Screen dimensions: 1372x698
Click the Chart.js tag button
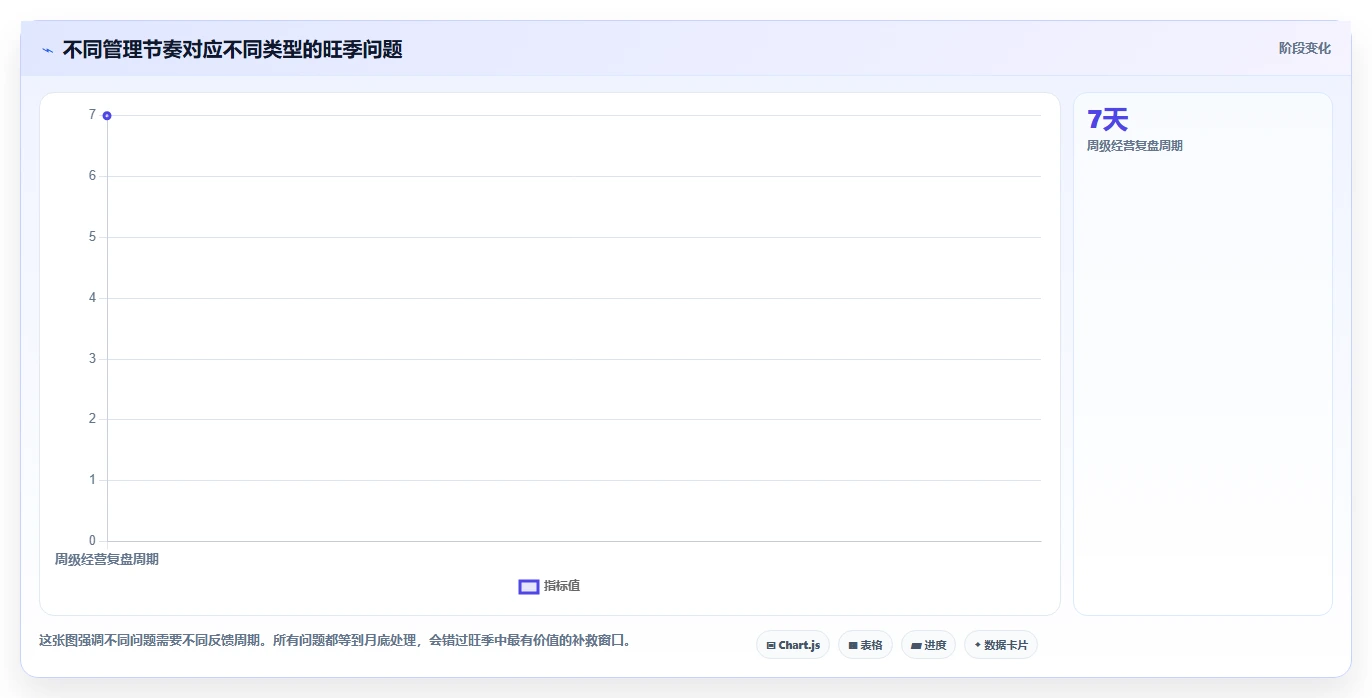793,645
